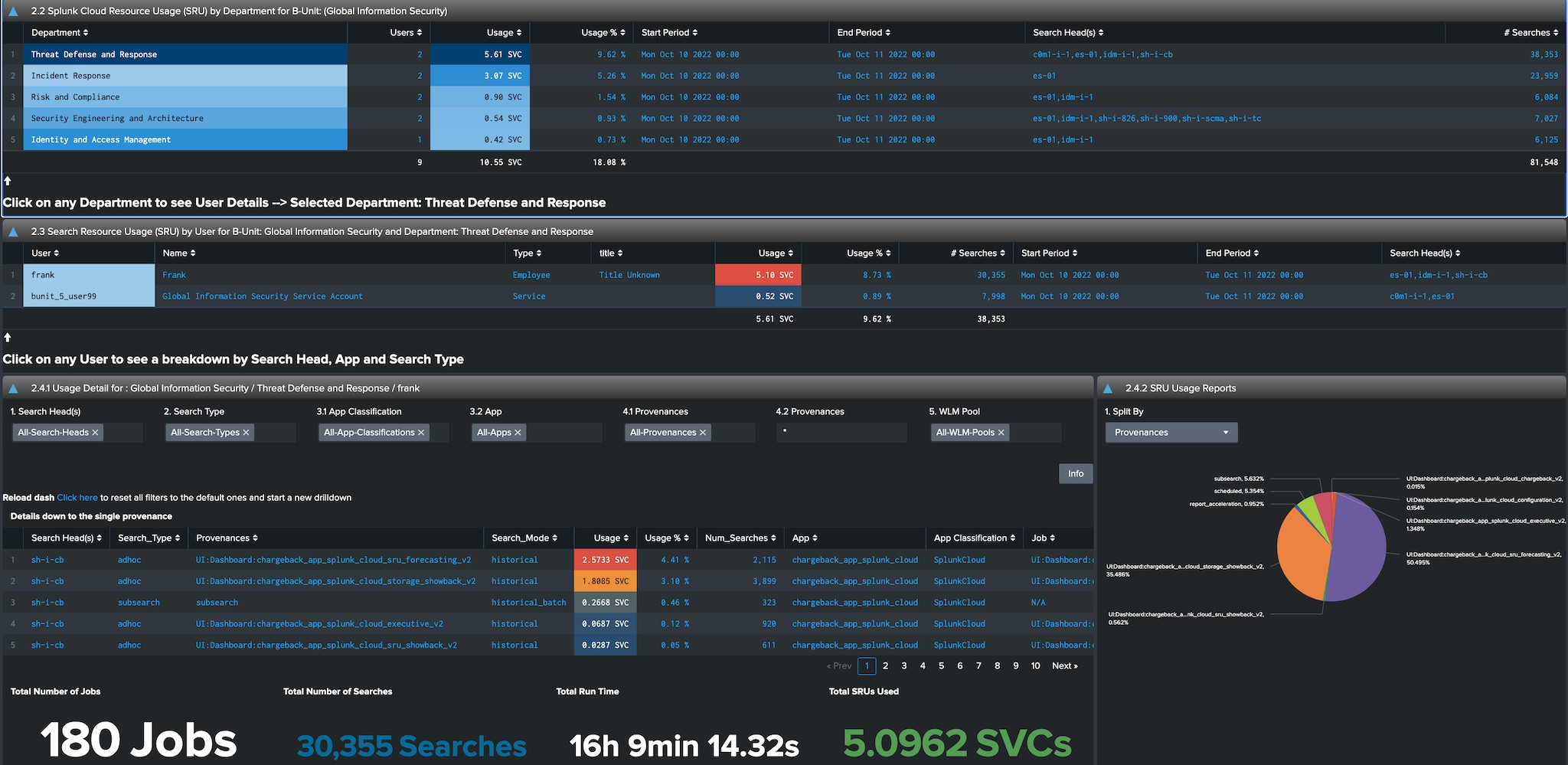This screenshot has width=1568, height=765.
Task: Remove the All-Search-Heads filter token
Action: click(95, 433)
